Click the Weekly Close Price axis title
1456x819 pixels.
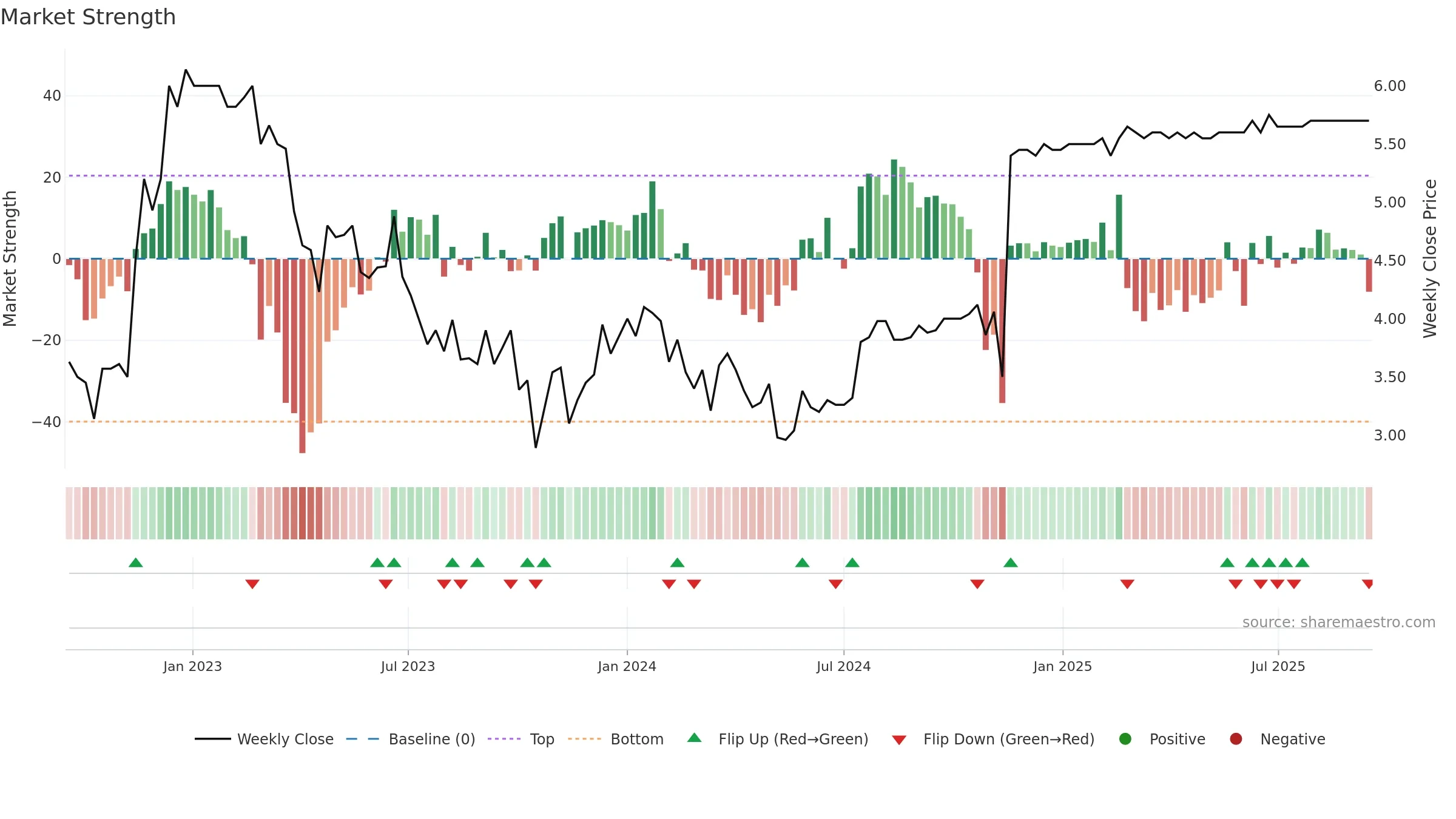[x=1431, y=258]
